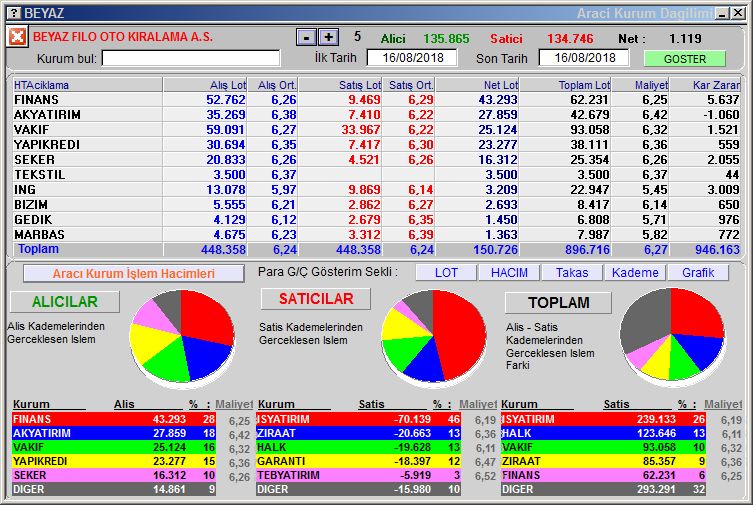Click the blue HALK 123.646 total row
Image resolution: width=753 pixels, height=505 pixels.
pyautogui.click(x=603, y=433)
